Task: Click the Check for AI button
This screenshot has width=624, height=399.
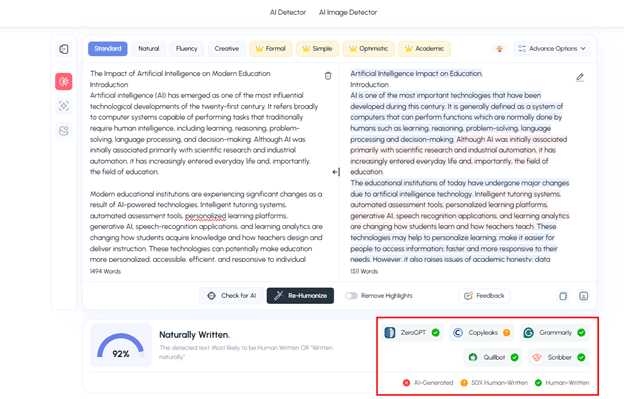Action: tap(231, 296)
